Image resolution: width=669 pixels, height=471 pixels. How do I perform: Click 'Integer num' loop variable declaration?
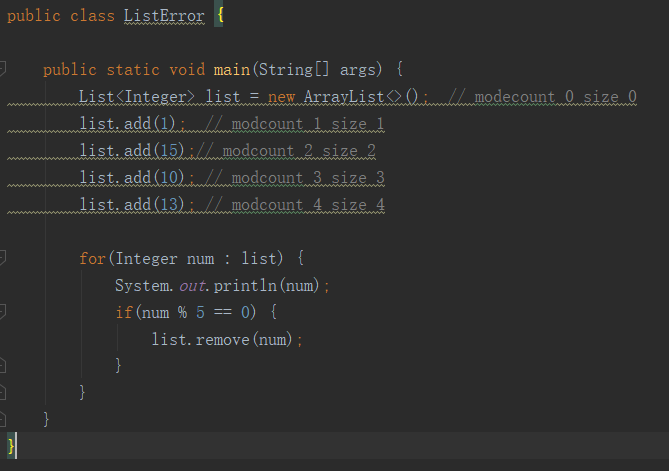165,259
